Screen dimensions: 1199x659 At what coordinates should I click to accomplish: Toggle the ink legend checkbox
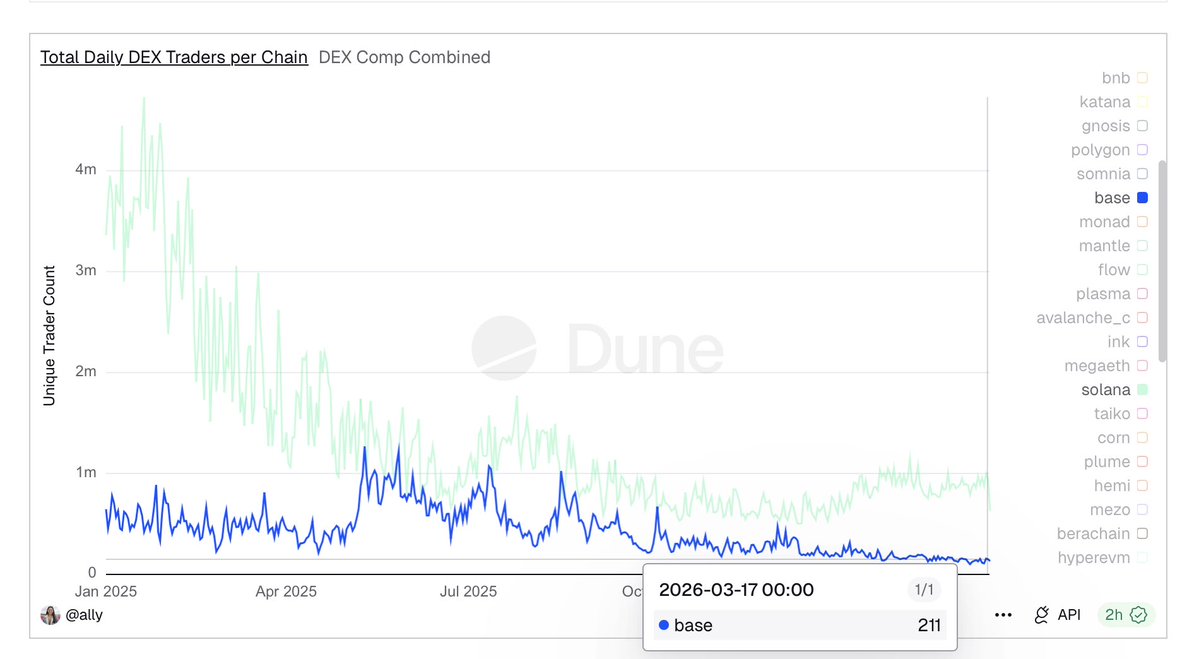(x=1142, y=342)
